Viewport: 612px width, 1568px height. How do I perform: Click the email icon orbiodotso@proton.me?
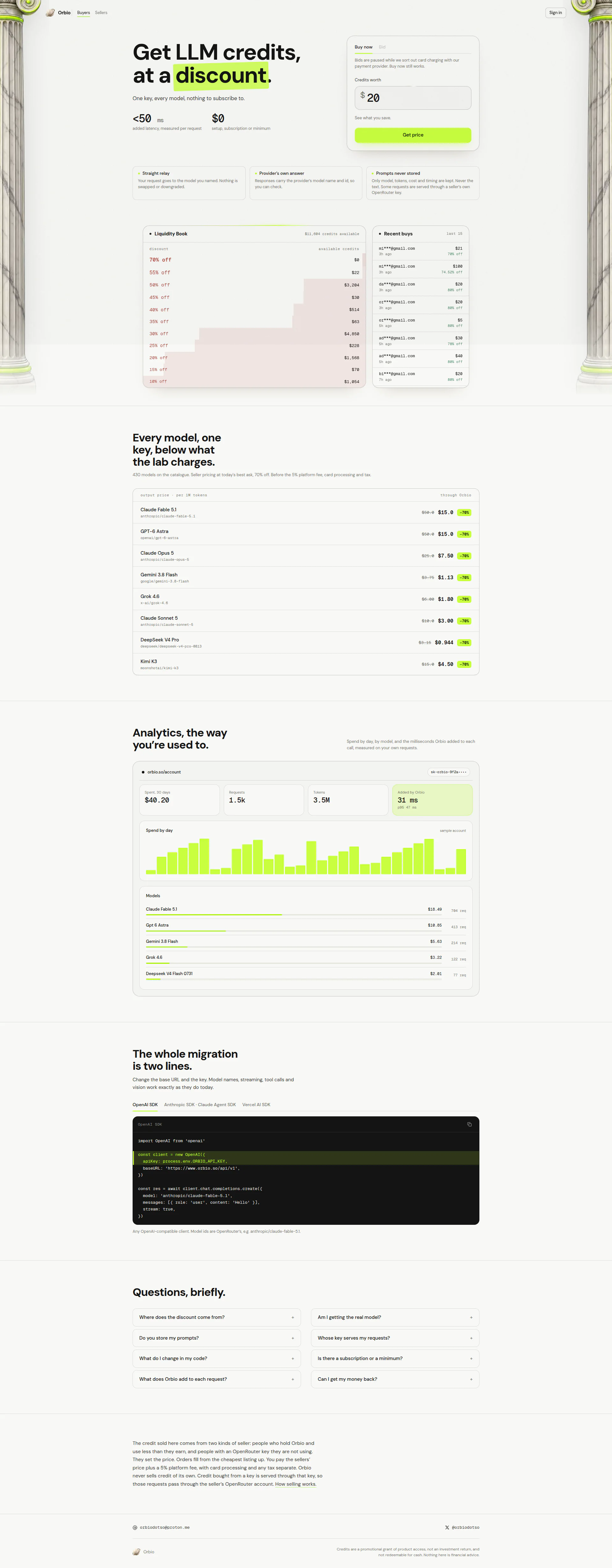point(135,1527)
